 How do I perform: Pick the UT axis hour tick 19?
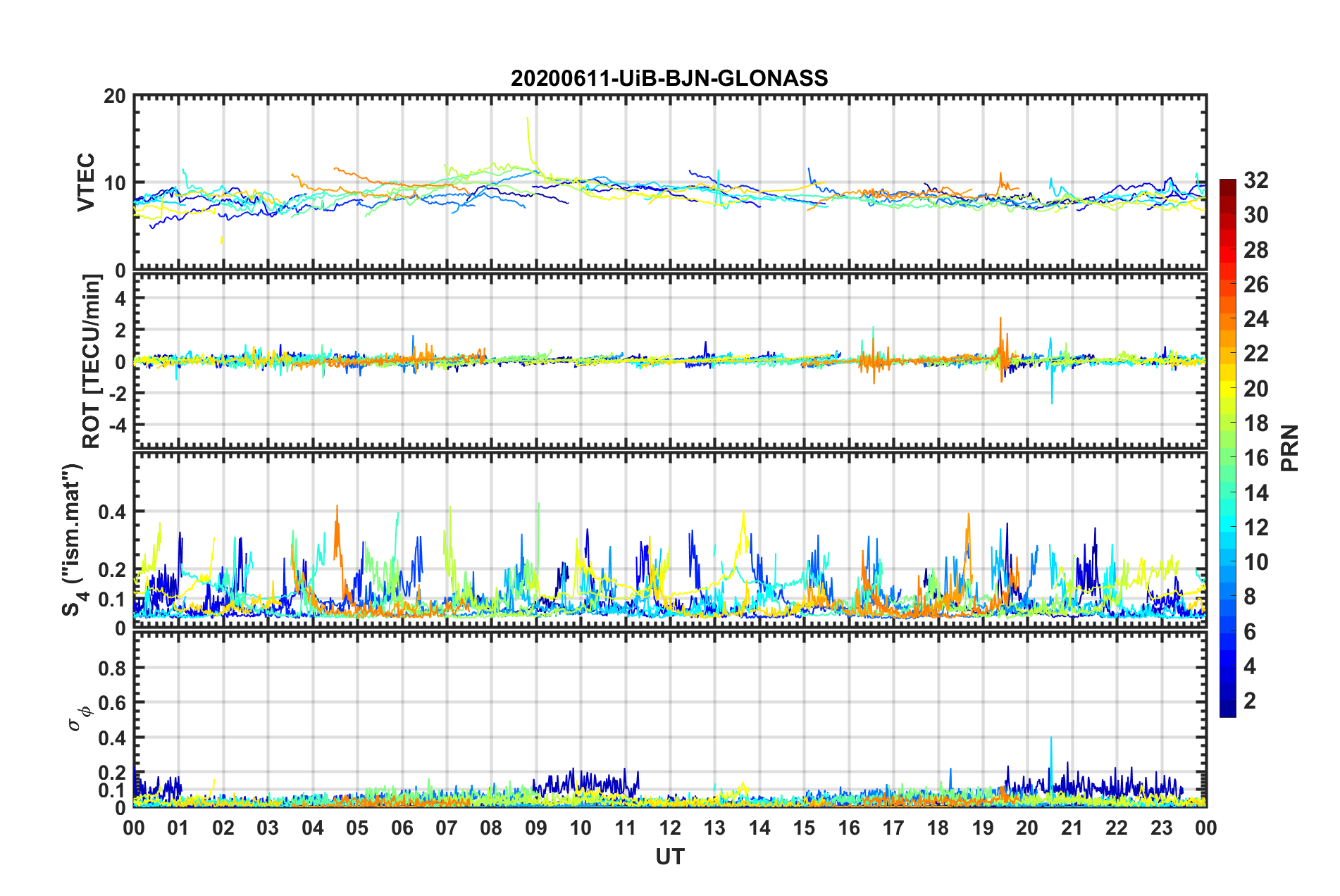pos(983,828)
